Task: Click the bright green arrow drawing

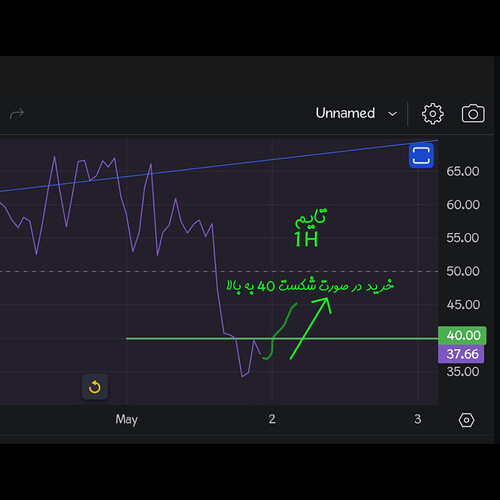Action: [310, 328]
